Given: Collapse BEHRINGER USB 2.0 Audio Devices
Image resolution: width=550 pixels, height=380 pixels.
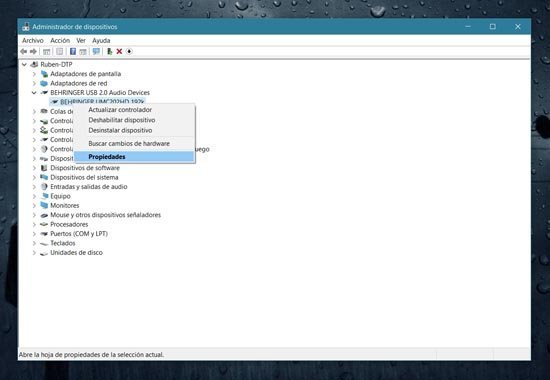Looking at the screenshot, I should [34, 93].
